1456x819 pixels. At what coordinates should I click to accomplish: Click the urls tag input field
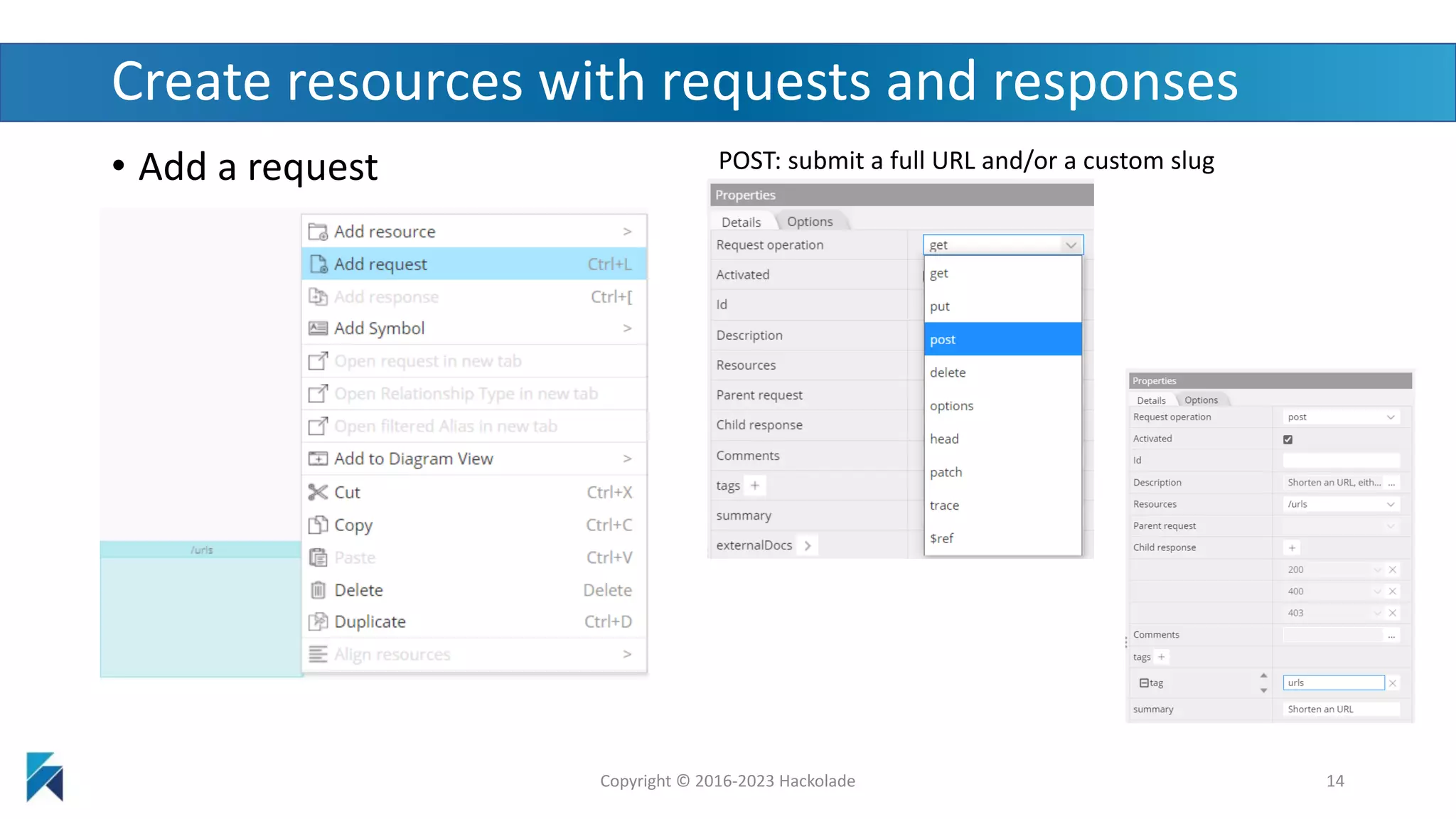pos(1333,682)
